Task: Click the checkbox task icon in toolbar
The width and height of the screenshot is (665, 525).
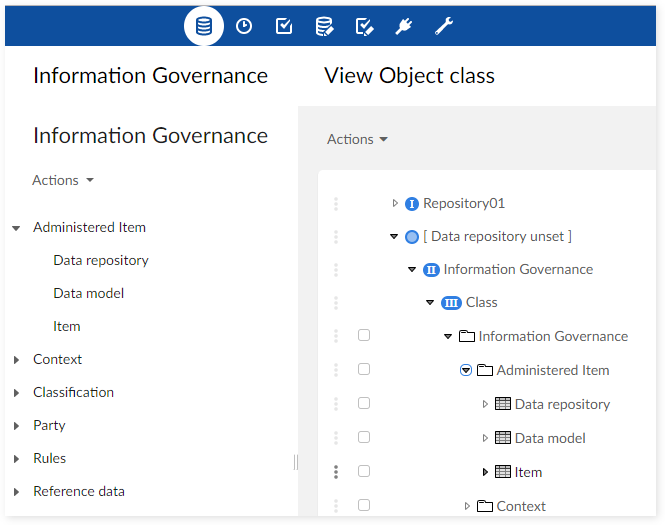Action: click(x=284, y=27)
